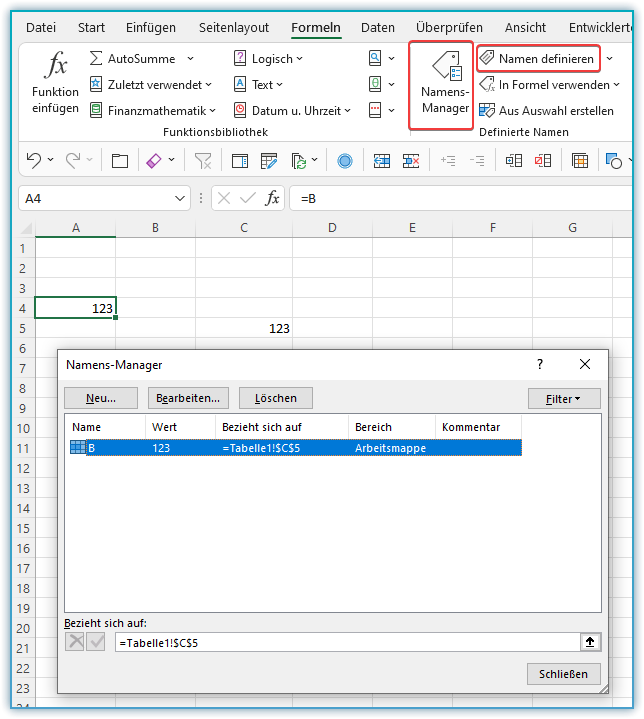Click the undo arrow in quick toolbar
The height and width of the screenshot is (719, 644).
coord(34,160)
